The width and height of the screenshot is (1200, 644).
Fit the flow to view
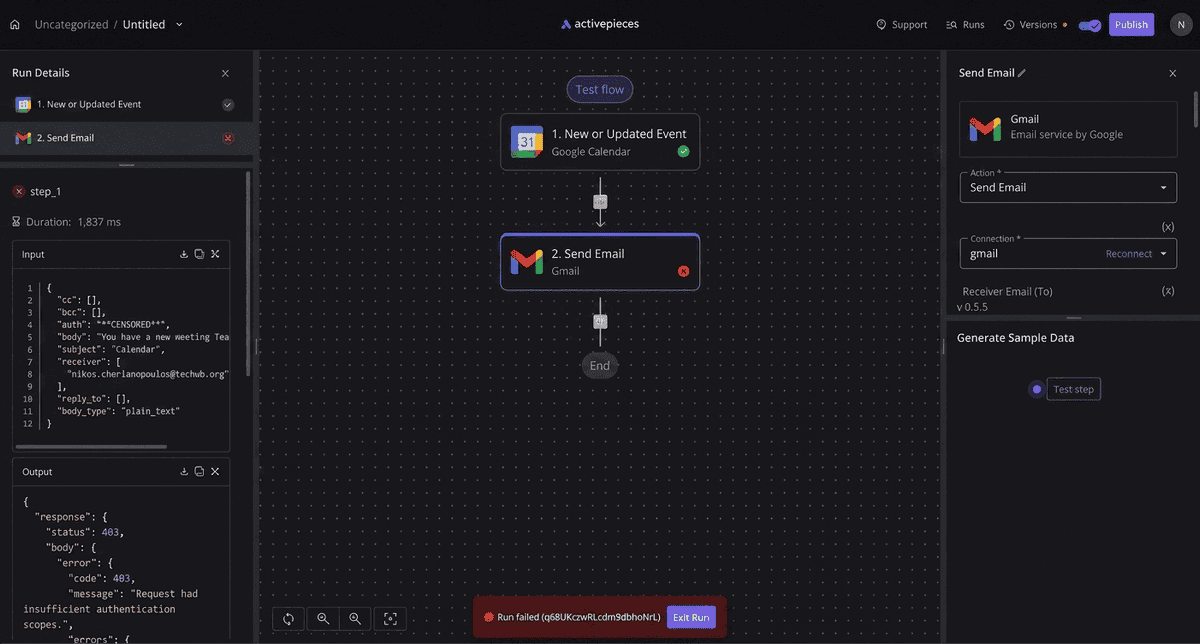391,618
